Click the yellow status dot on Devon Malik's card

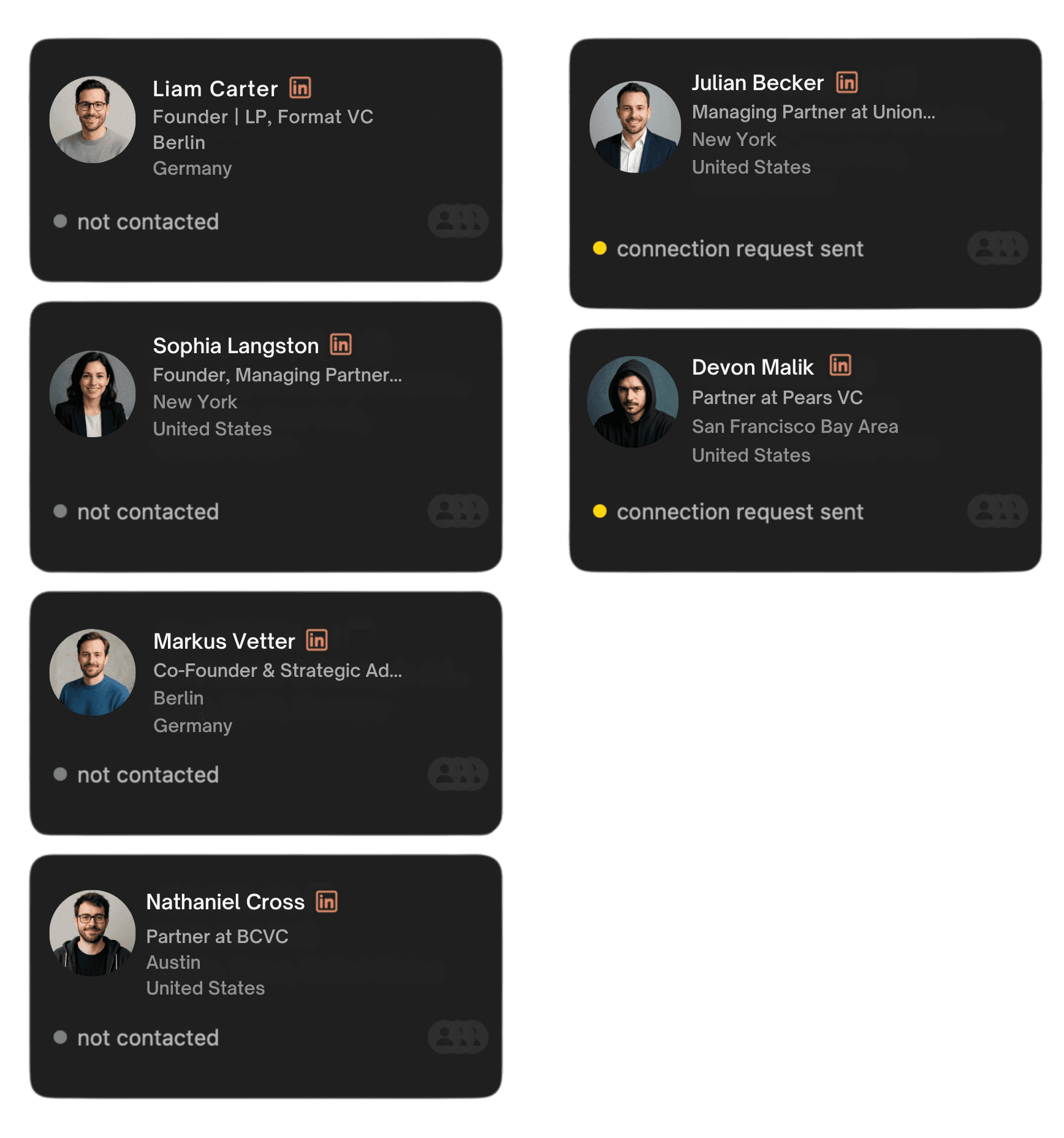(600, 511)
